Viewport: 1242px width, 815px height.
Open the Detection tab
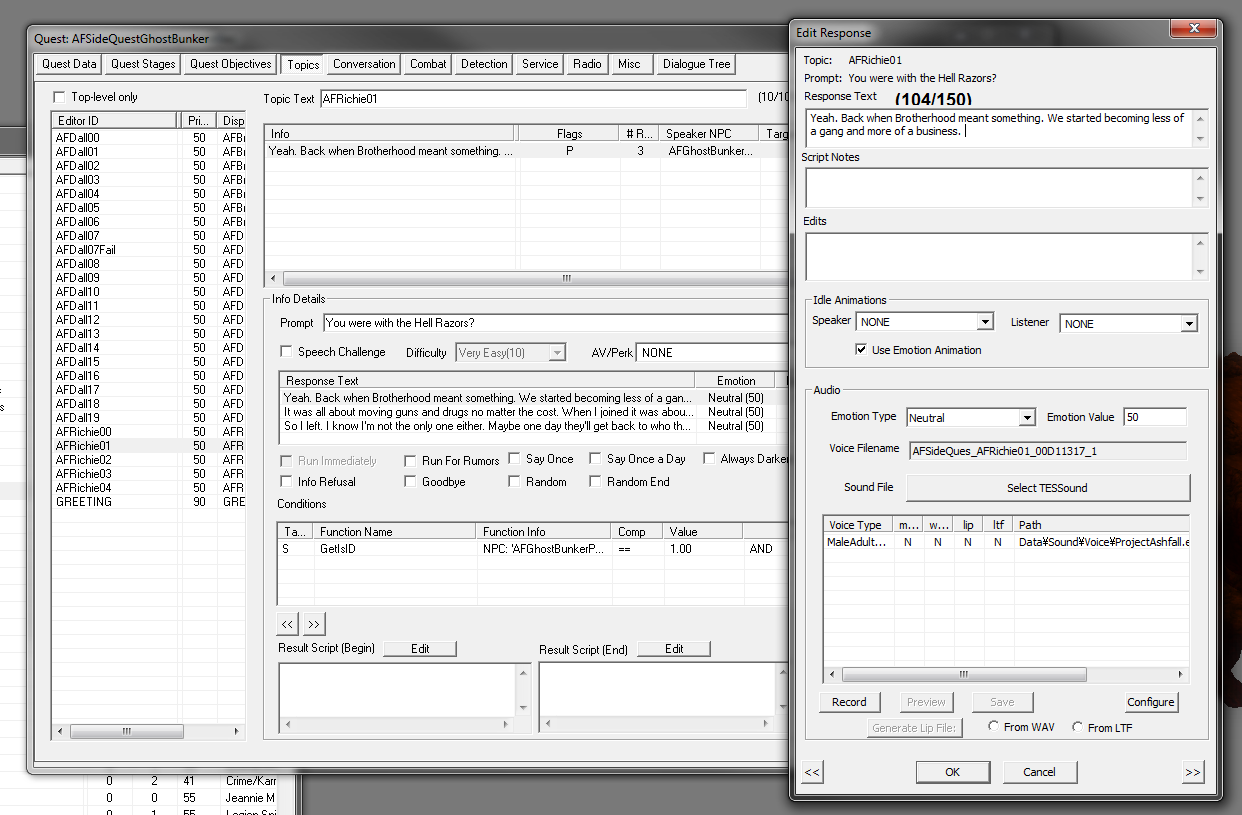coord(484,64)
